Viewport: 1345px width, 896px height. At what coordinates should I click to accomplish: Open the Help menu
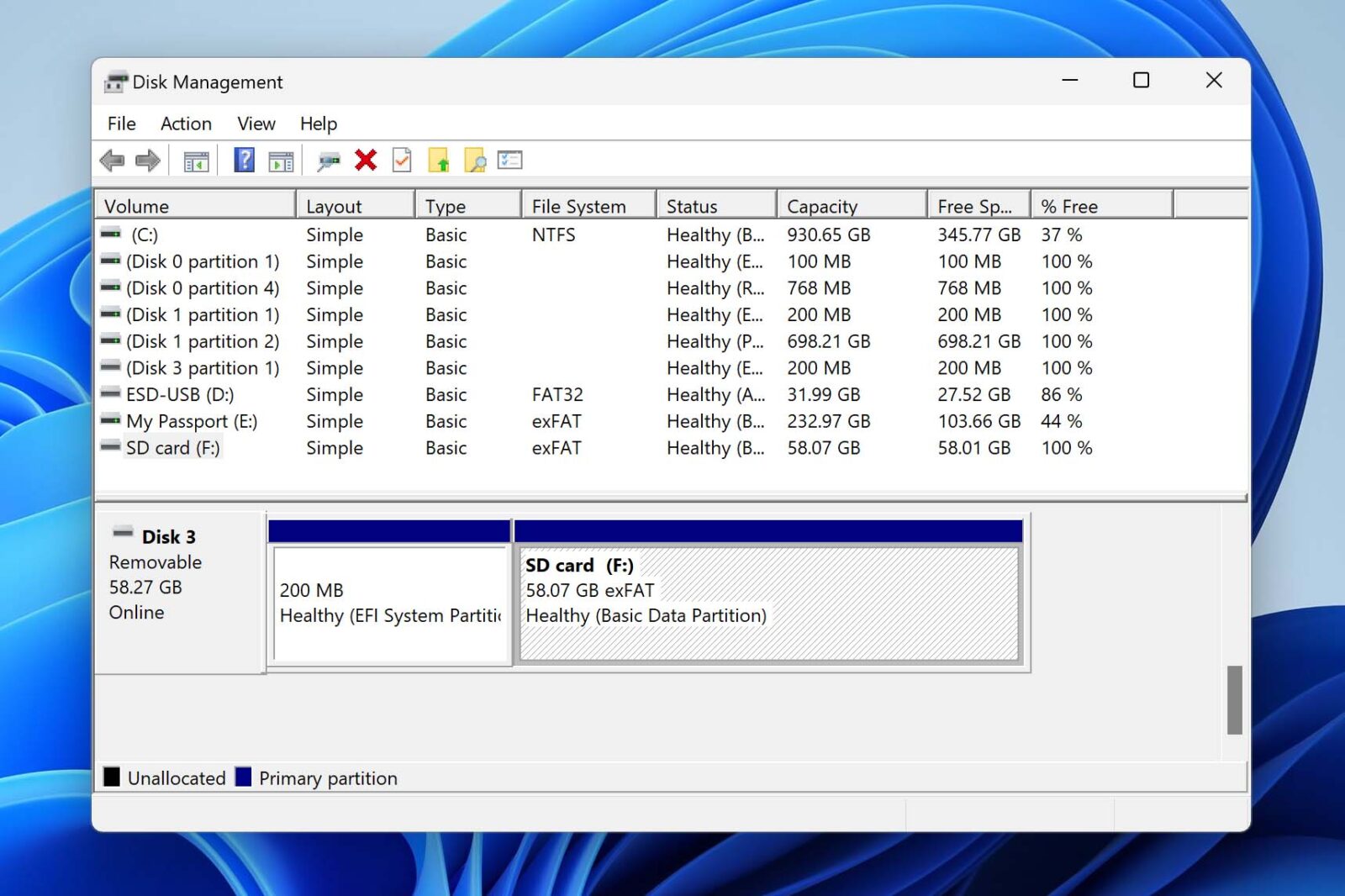pyautogui.click(x=319, y=124)
